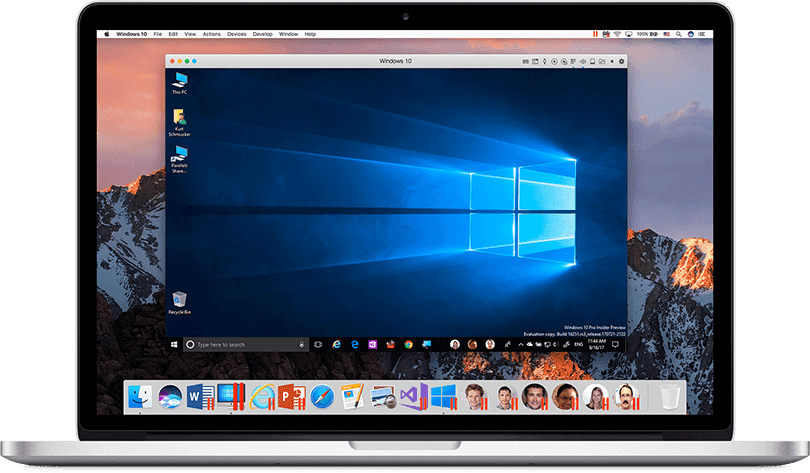Click last mustached contact in Mac dock
This screenshot has height=473, width=810.
(626, 397)
